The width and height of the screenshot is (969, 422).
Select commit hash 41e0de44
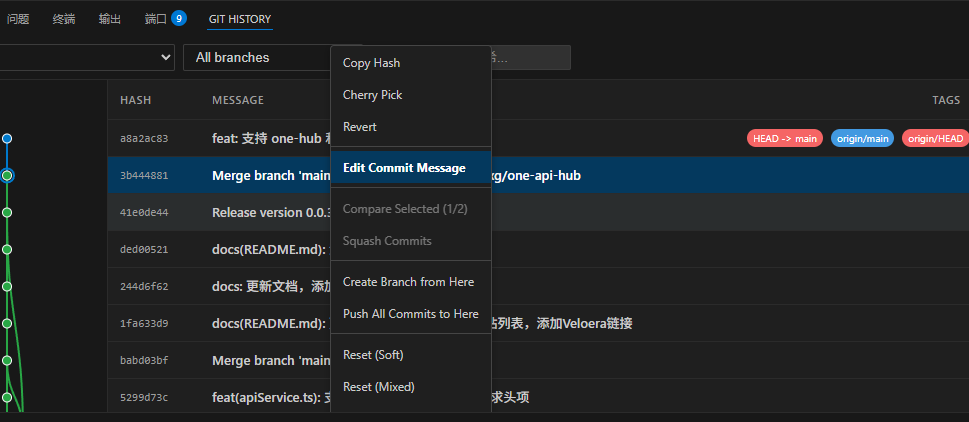click(144, 213)
